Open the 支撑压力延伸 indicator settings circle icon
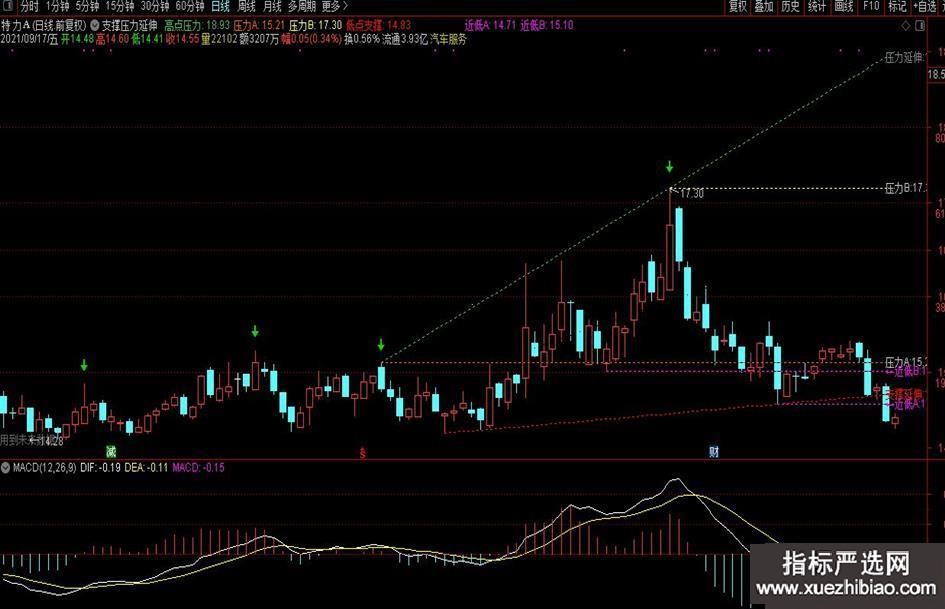The image size is (945, 609). coord(95,25)
